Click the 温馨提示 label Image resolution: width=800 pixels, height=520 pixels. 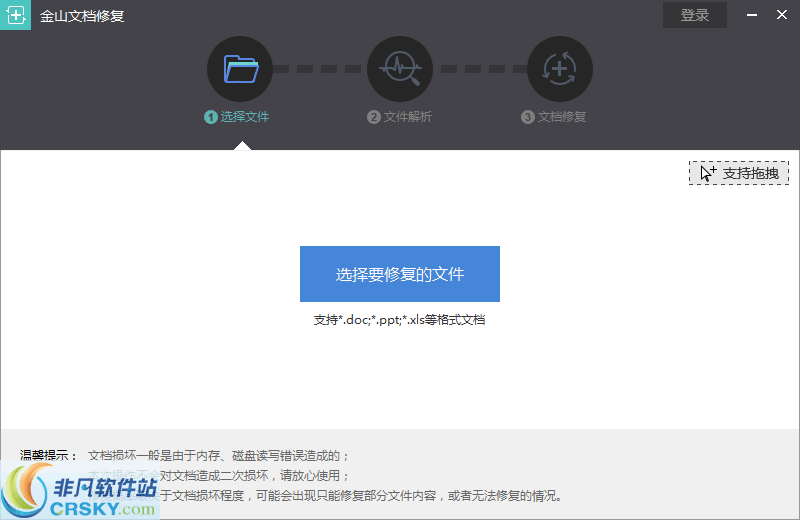(x=48, y=455)
